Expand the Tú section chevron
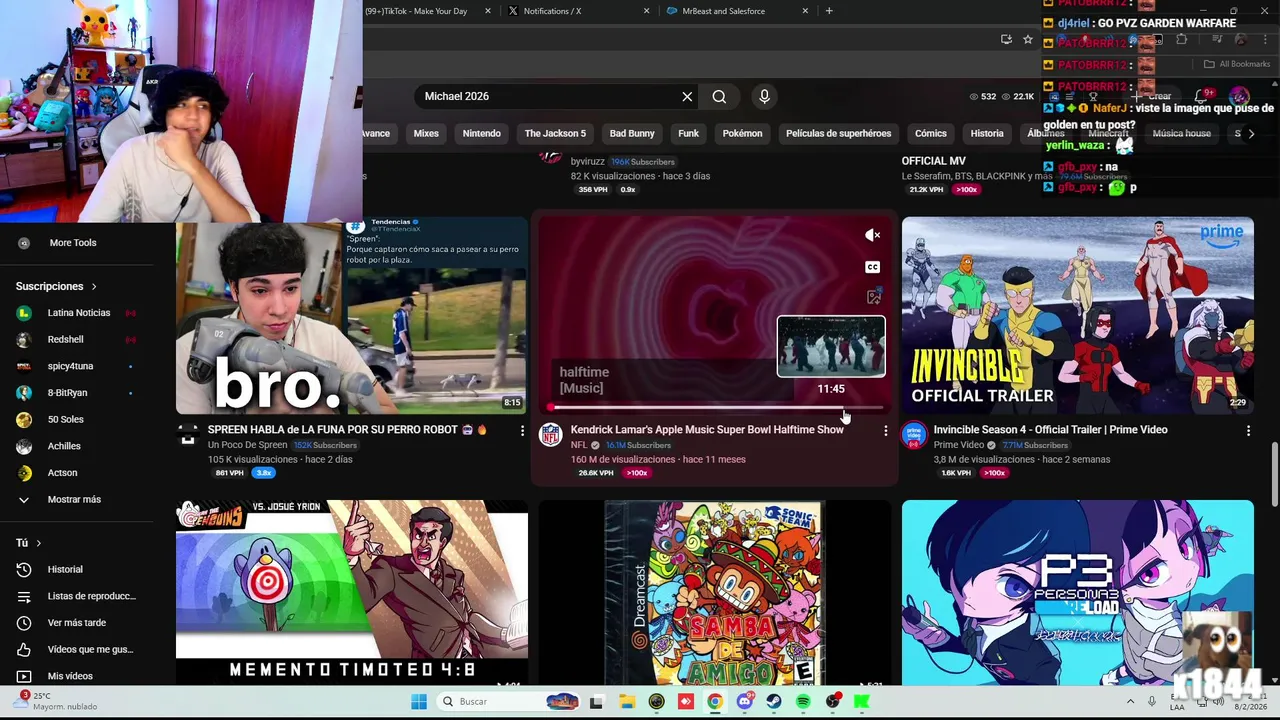This screenshot has height=720, width=1280. [38, 543]
